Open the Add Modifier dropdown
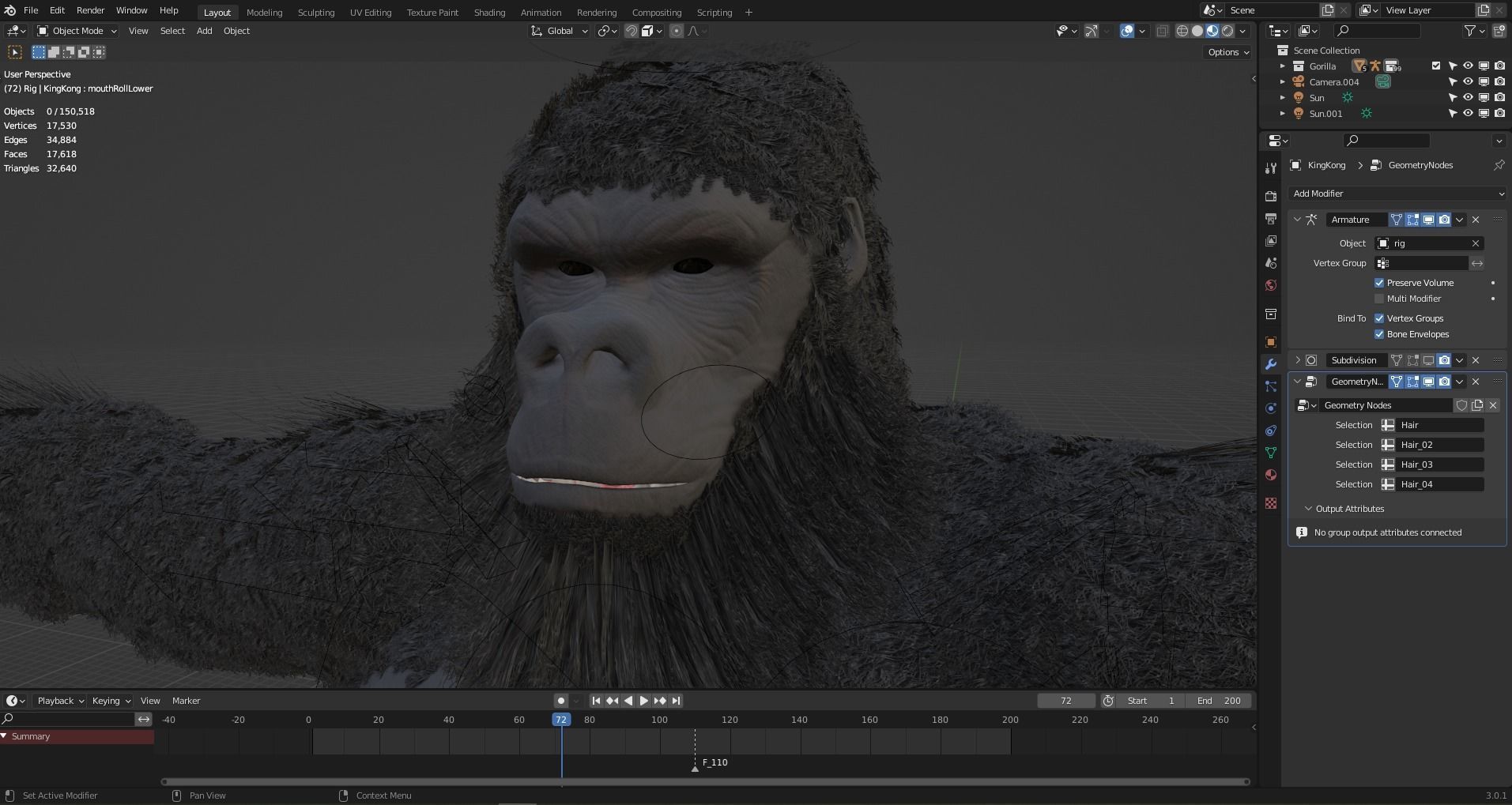 pos(1397,194)
